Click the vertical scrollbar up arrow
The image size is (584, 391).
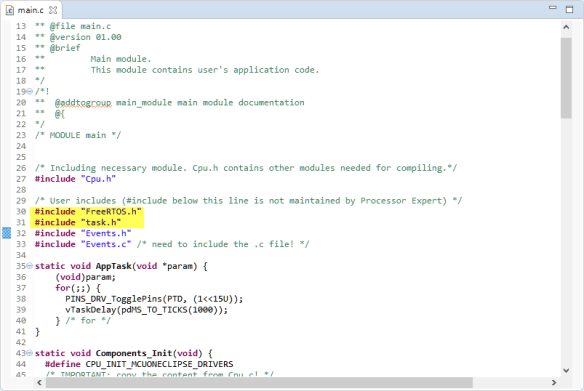[x=566, y=27]
